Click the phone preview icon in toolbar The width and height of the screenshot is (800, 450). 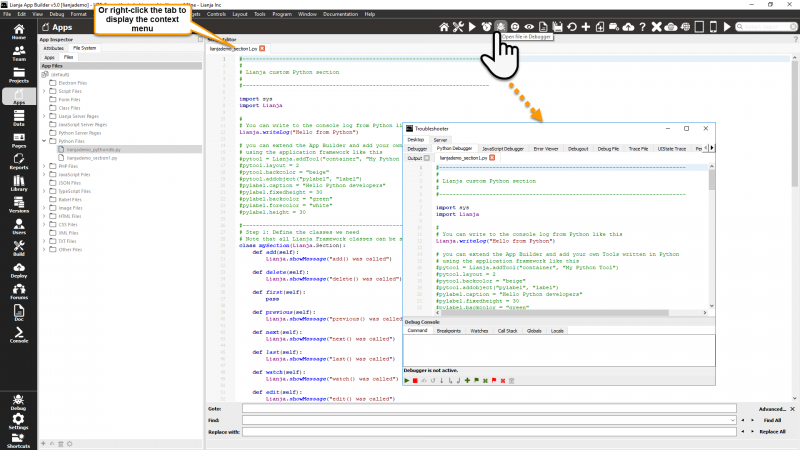click(713, 27)
